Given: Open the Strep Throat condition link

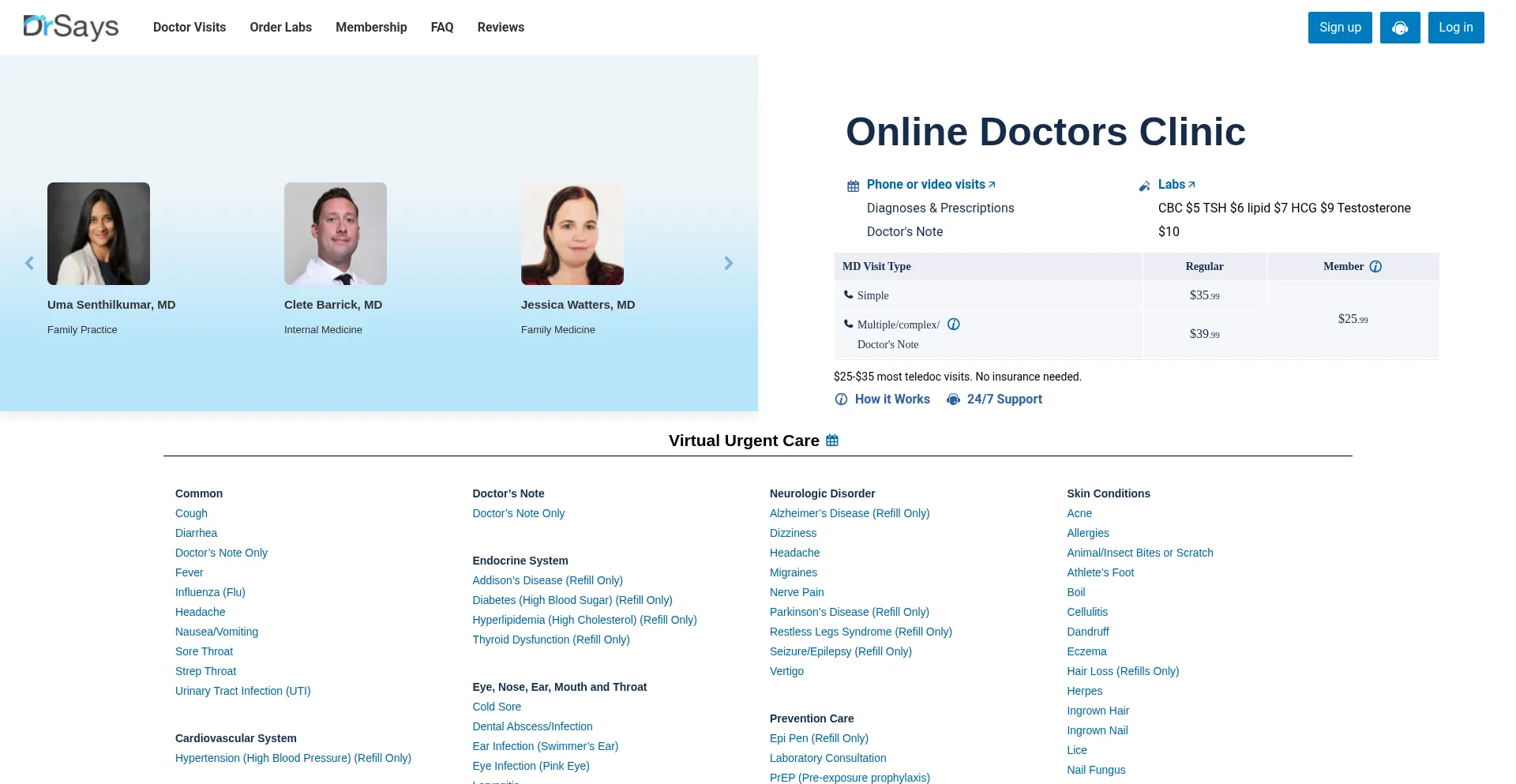Looking at the screenshot, I should point(205,671).
